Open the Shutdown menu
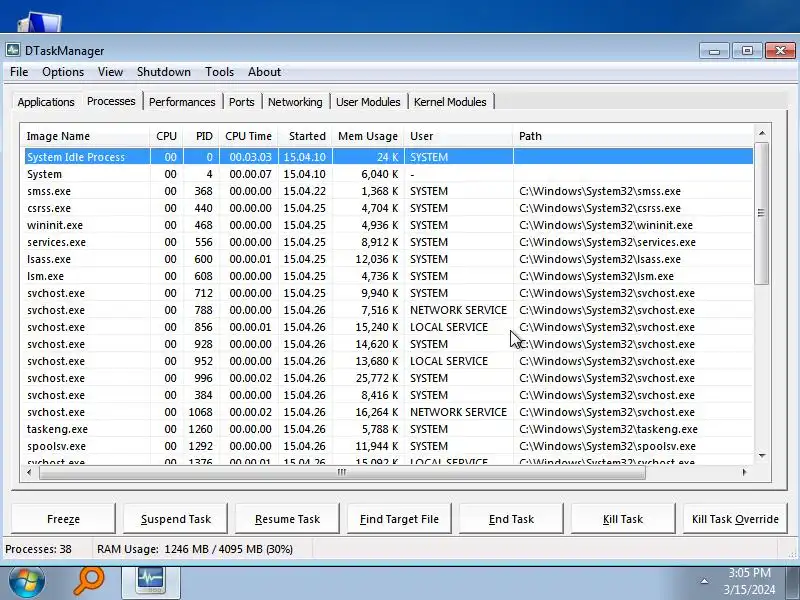The width and height of the screenshot is (800, 600). 164,72
